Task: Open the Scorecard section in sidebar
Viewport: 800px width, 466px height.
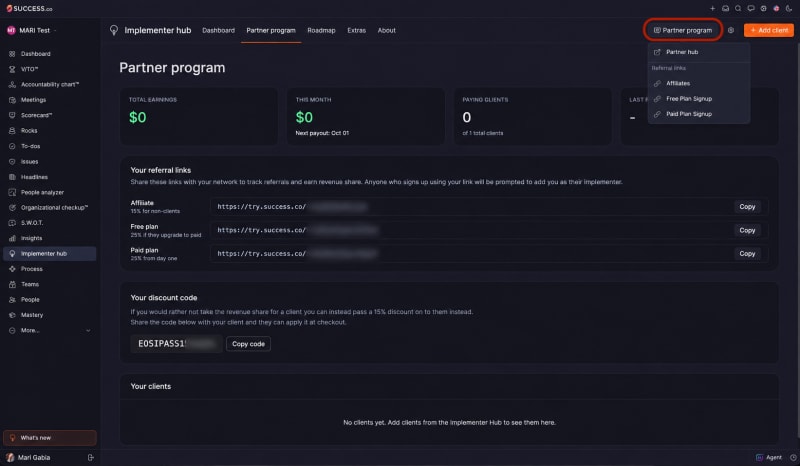Action: point(49,115)
